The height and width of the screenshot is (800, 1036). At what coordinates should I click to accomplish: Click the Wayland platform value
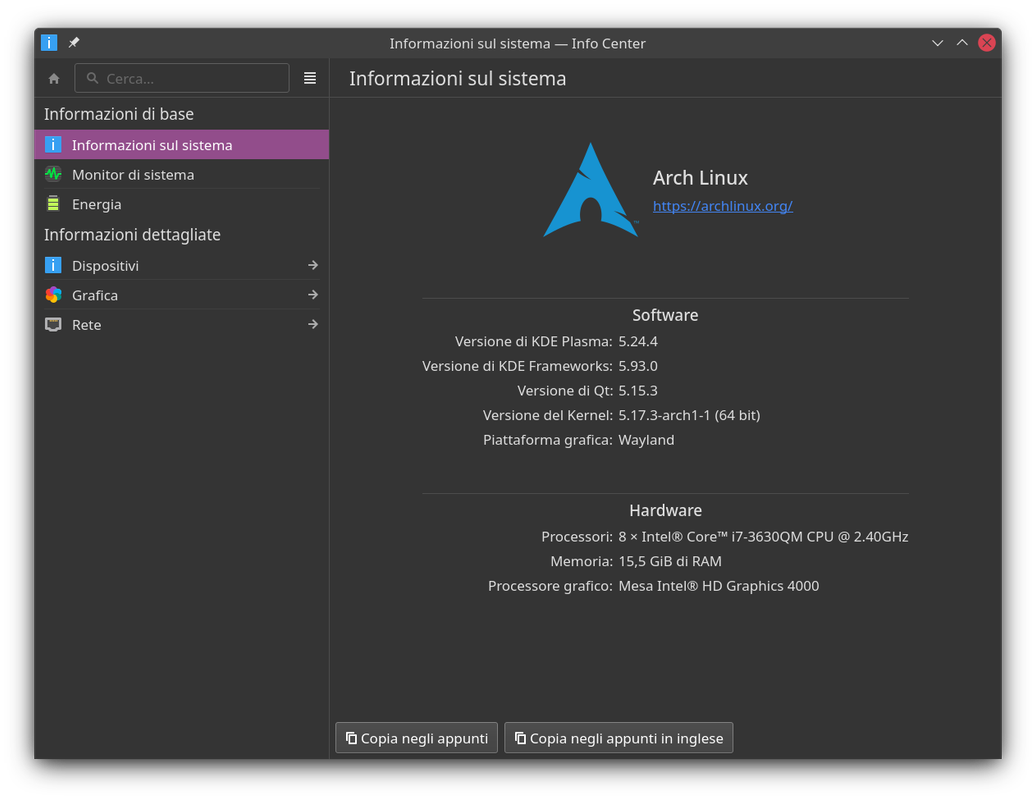(646, 440)
